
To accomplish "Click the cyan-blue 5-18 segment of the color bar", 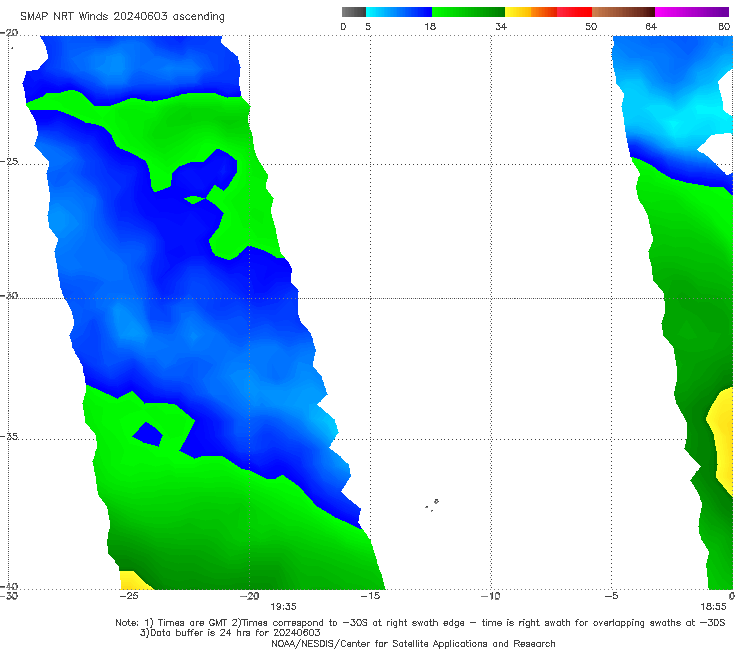I will pos(399,12).
